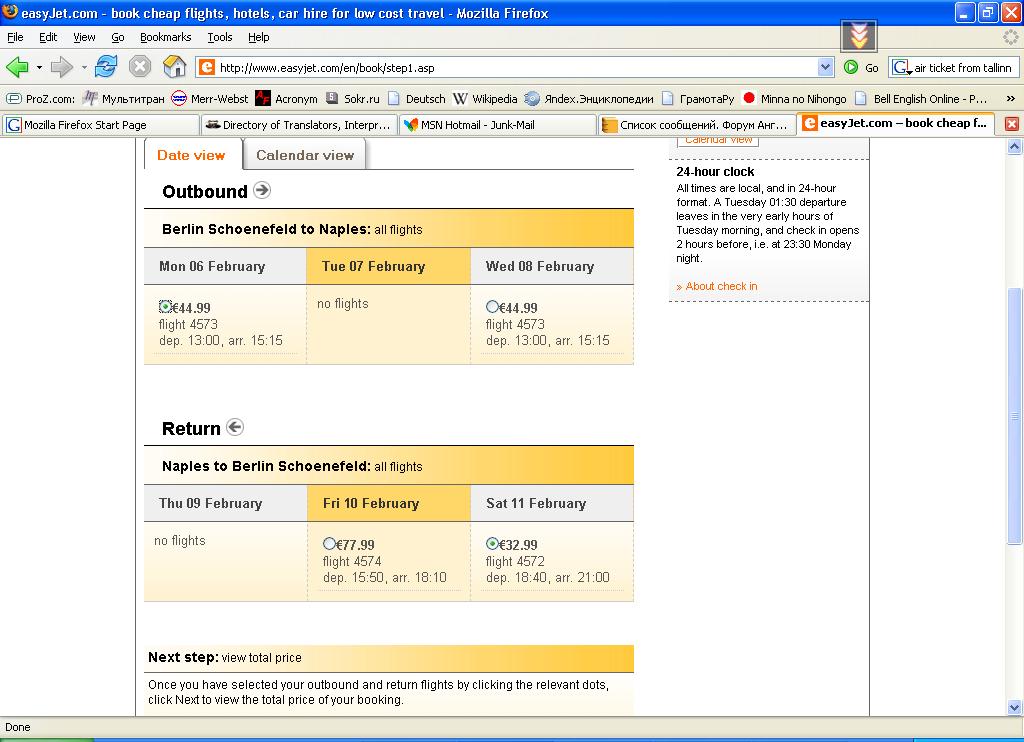Click the Mon 06 February outbound date header
Viewport: 1024px width, 742px height.
[x=225, y=266]
